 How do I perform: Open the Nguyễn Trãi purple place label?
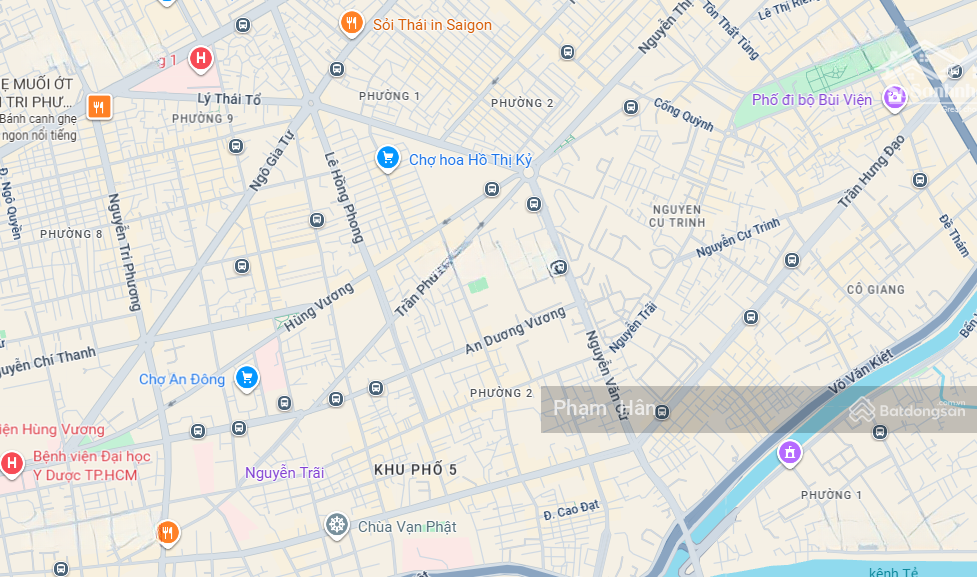[284, 473]
